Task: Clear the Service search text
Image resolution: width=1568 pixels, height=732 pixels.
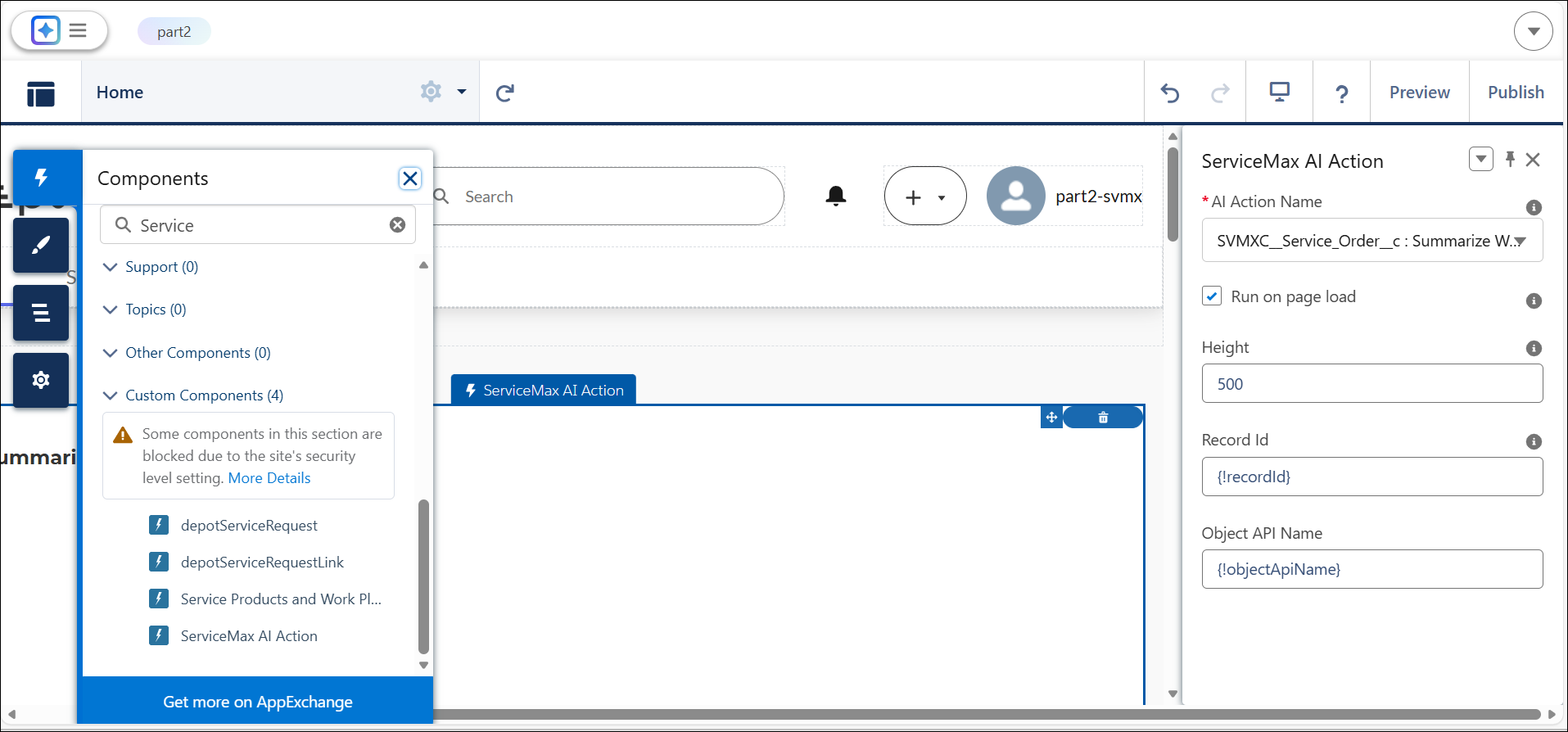Action: (x=397, y=225)
